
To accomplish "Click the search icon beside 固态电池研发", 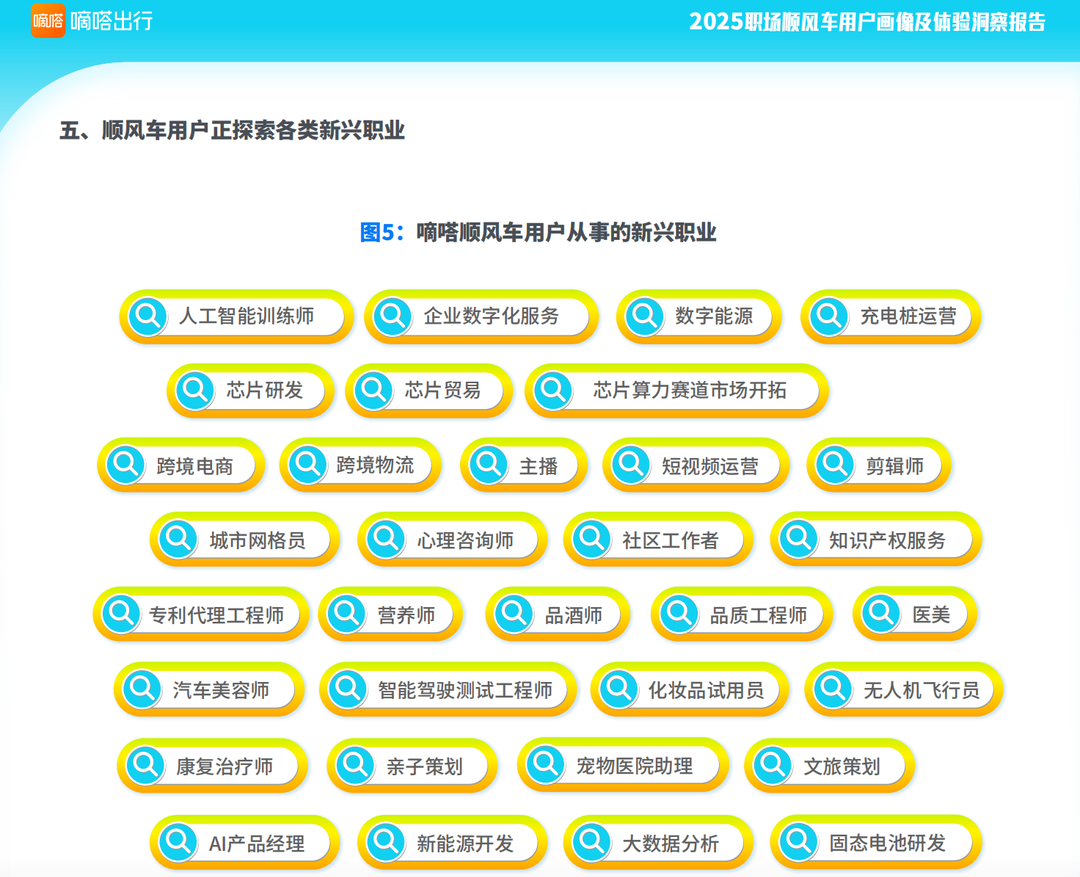I will pos(798,842).
